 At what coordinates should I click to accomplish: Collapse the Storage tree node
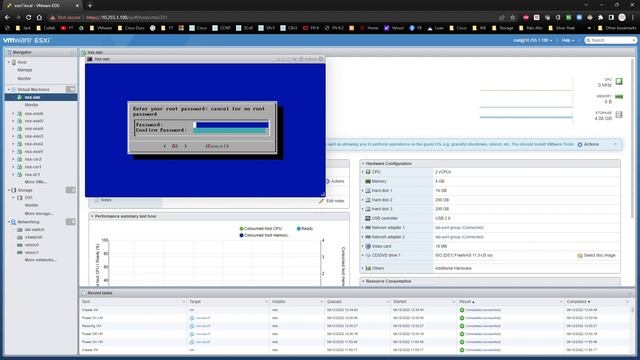click(9, 190)
